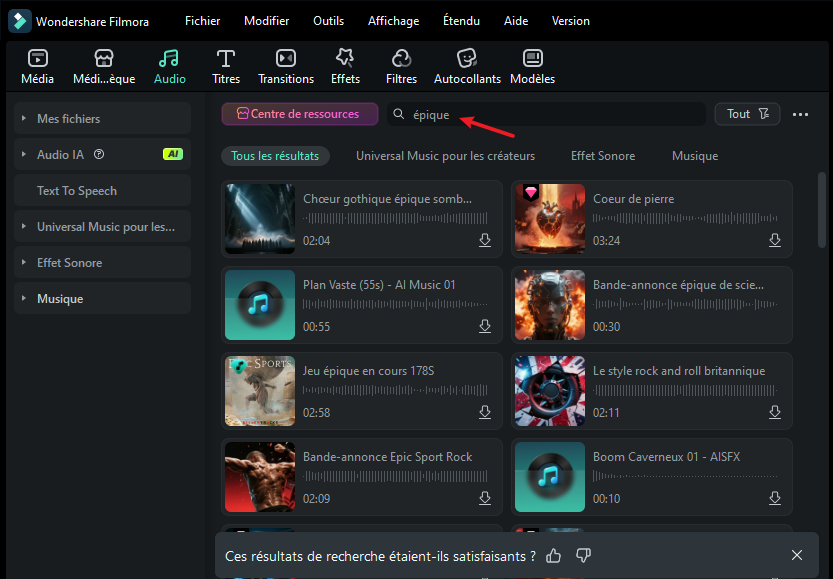The width and height of the screenshot is (833, 579).
Task: Dismiss the search feedback bar
Action: (796, 555)
